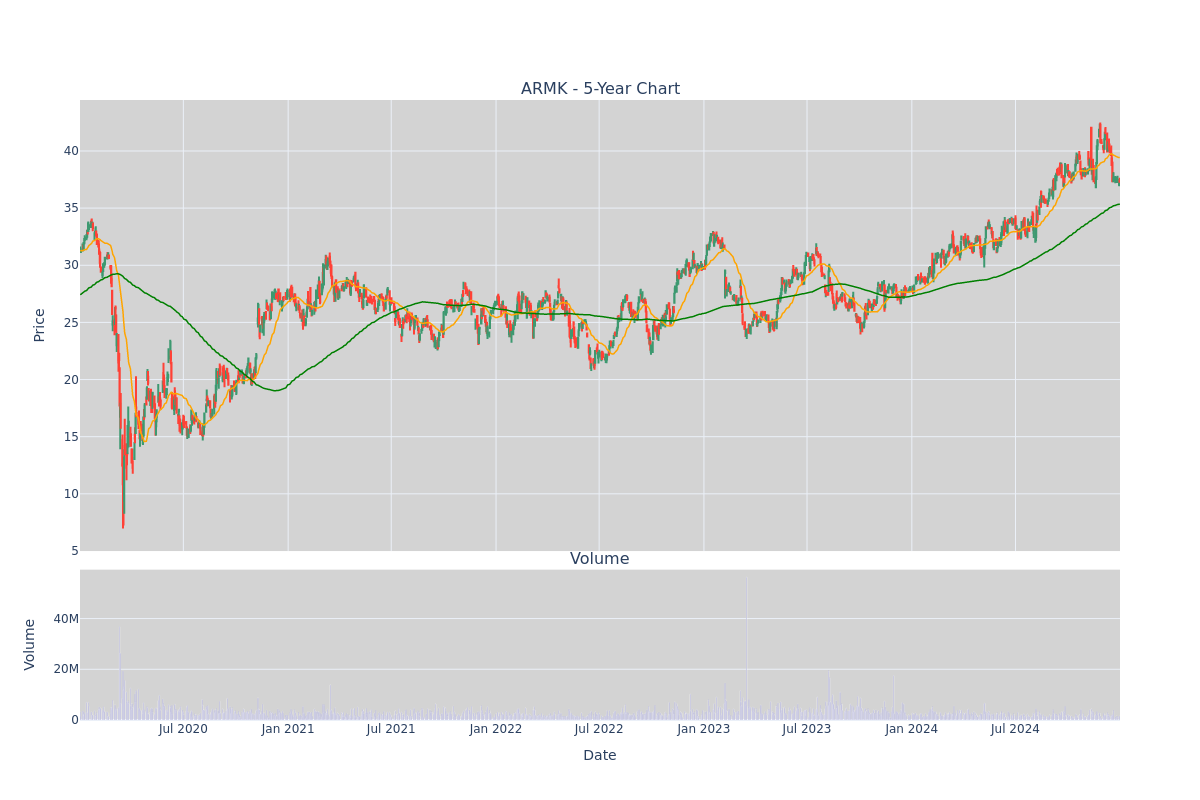The image size is (1200, 800).
Task: Click the 'Jan 2022' date tick label
Action: (496, 729)
